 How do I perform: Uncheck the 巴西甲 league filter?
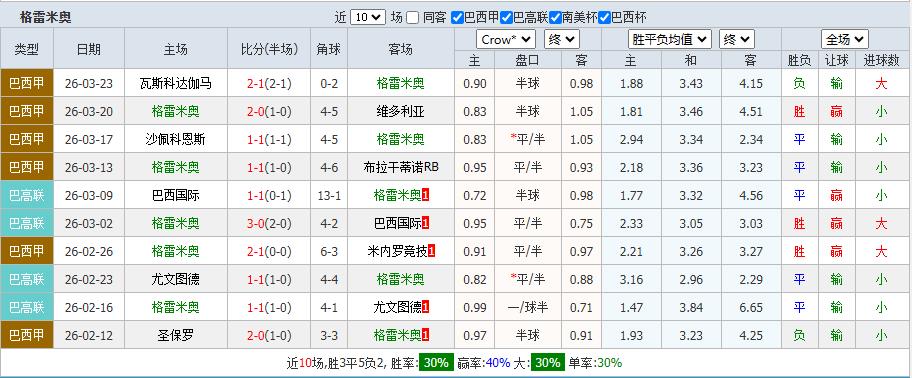coord(457,17)
